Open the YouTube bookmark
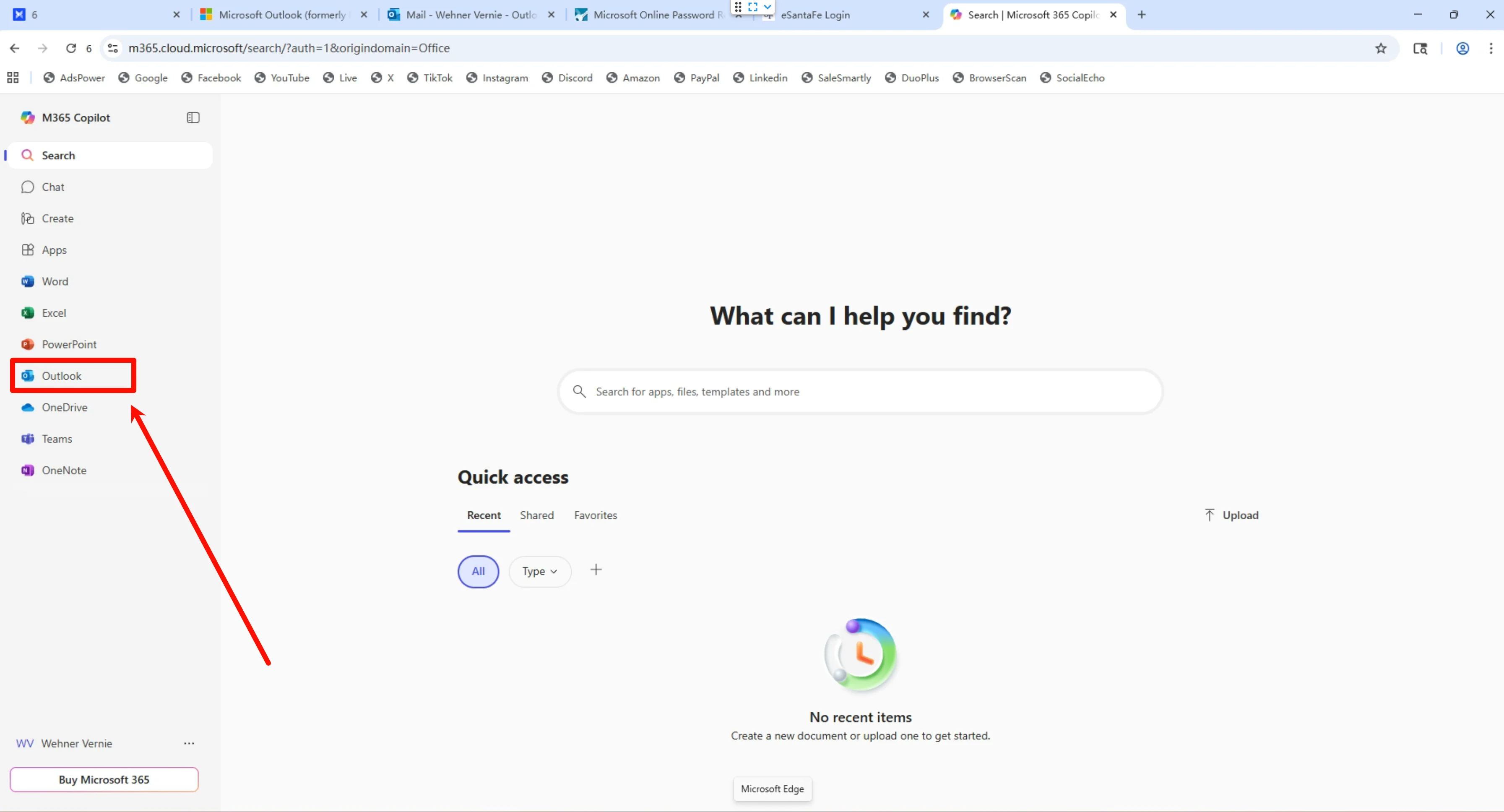This screenshot has height=812, width=1504. pos(282,78)
